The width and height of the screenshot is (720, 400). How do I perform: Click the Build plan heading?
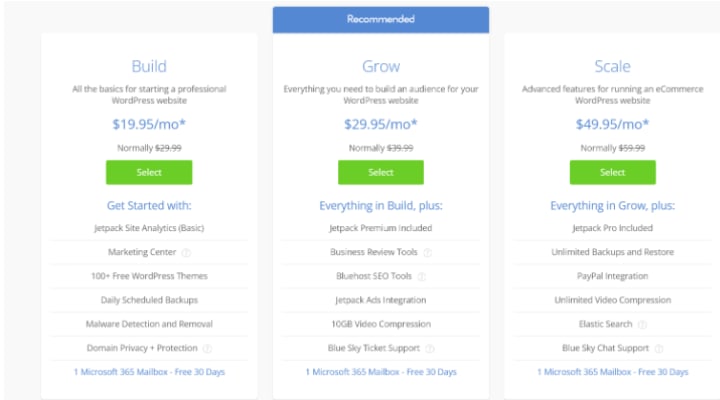coord(149,67)
